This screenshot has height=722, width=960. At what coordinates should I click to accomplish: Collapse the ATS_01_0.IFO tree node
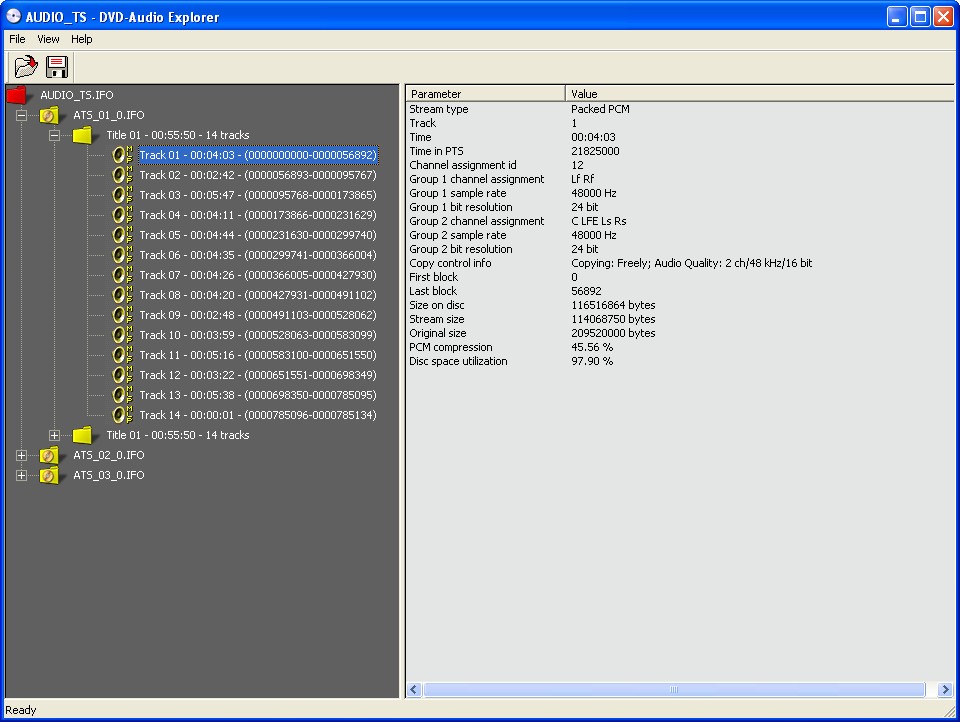click(x=21, y=115)
